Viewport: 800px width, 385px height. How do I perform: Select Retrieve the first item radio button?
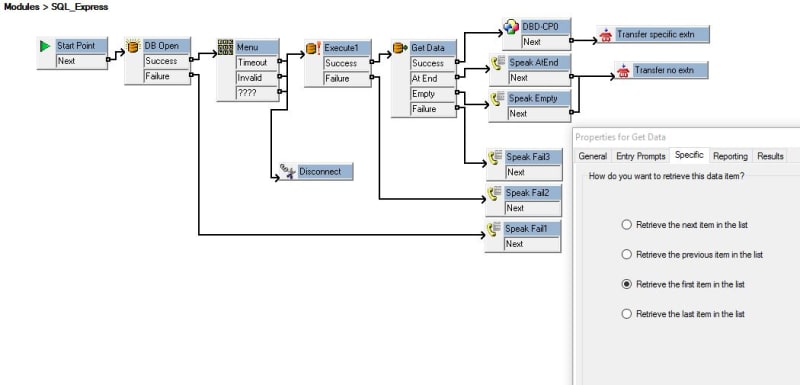[627, 284]
